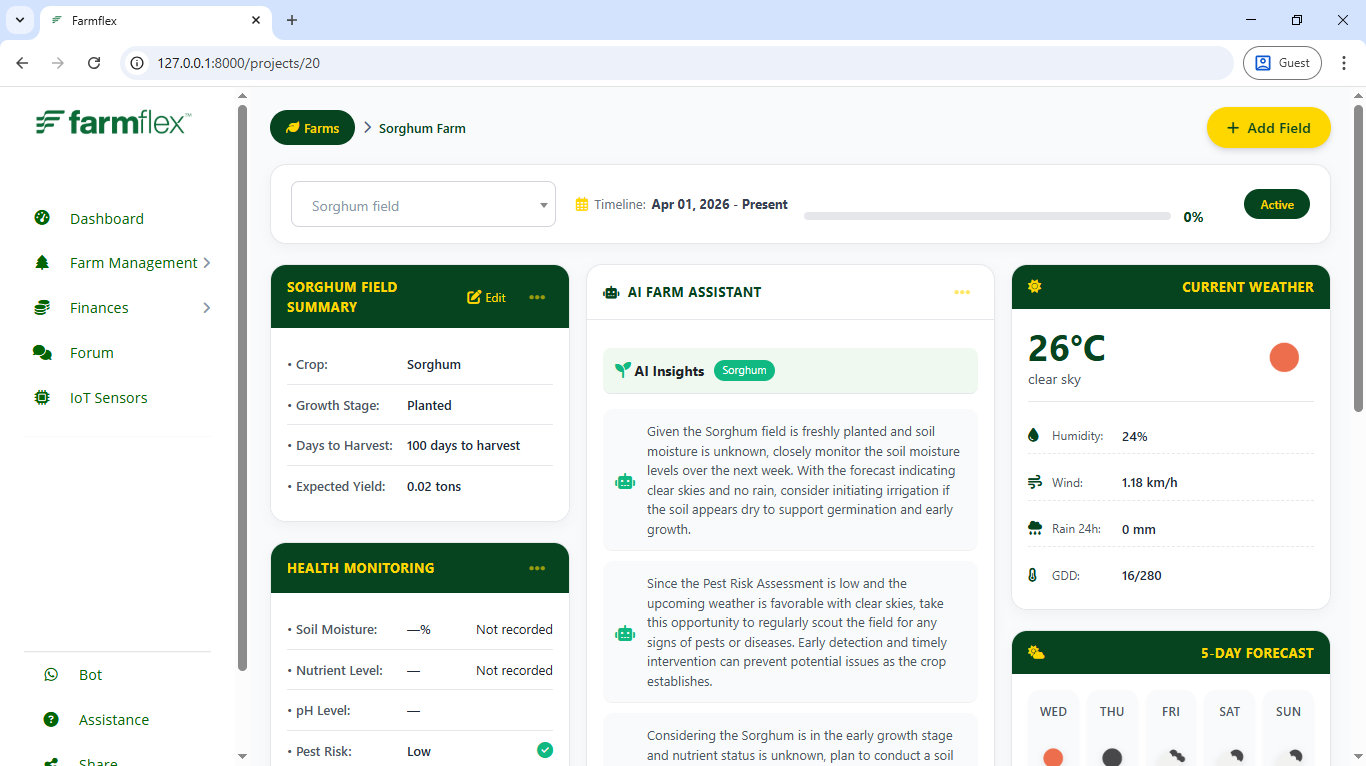The width and height of the screenshot is (1366, 766).
Task: Open Sorghum Field Summary three-dot menu
Action: pyautogui.click(x=537, y=297)
